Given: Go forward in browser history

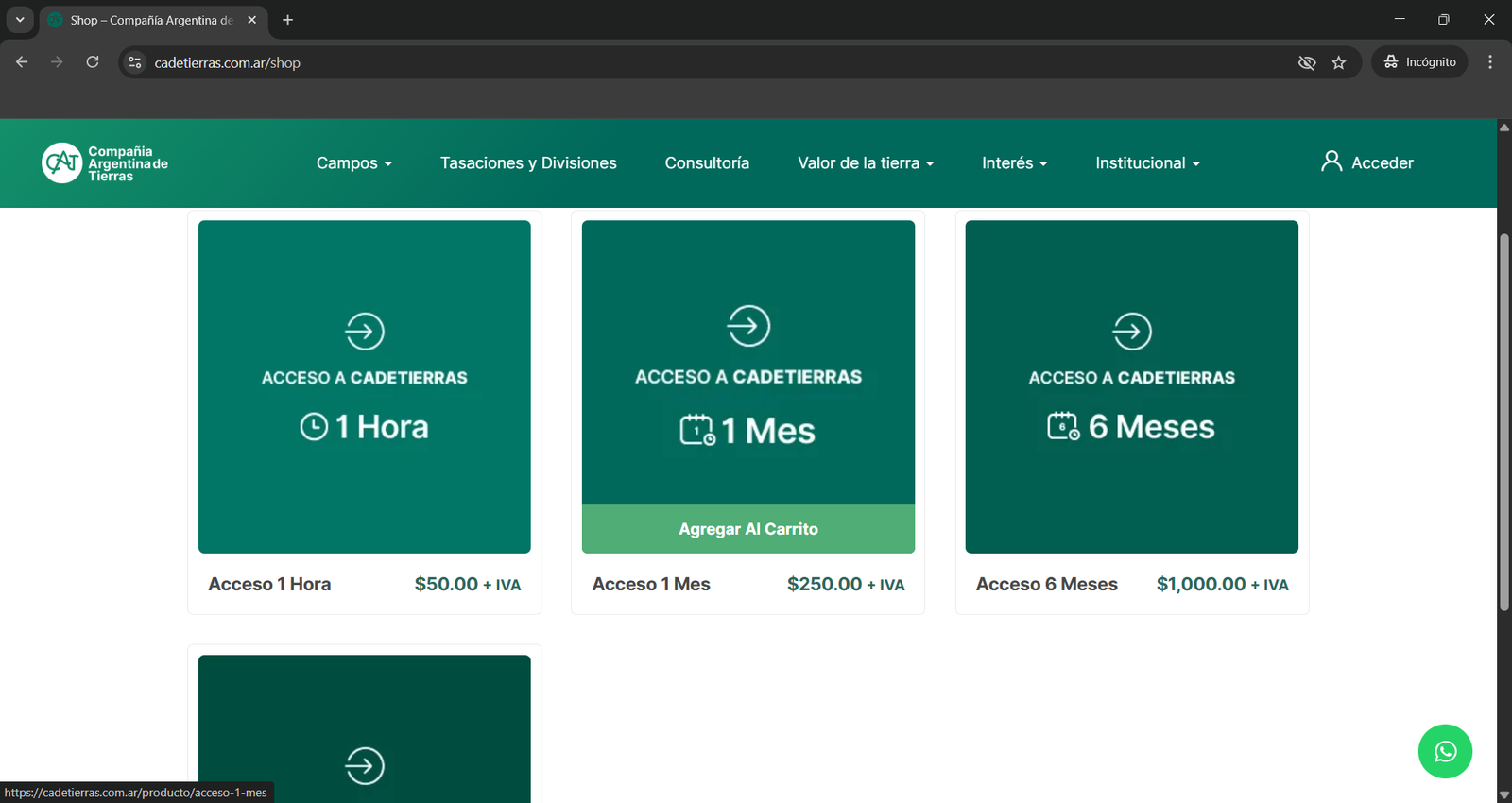Looking at the screenshot, I should pyautogui.click(x=57, y=62).
